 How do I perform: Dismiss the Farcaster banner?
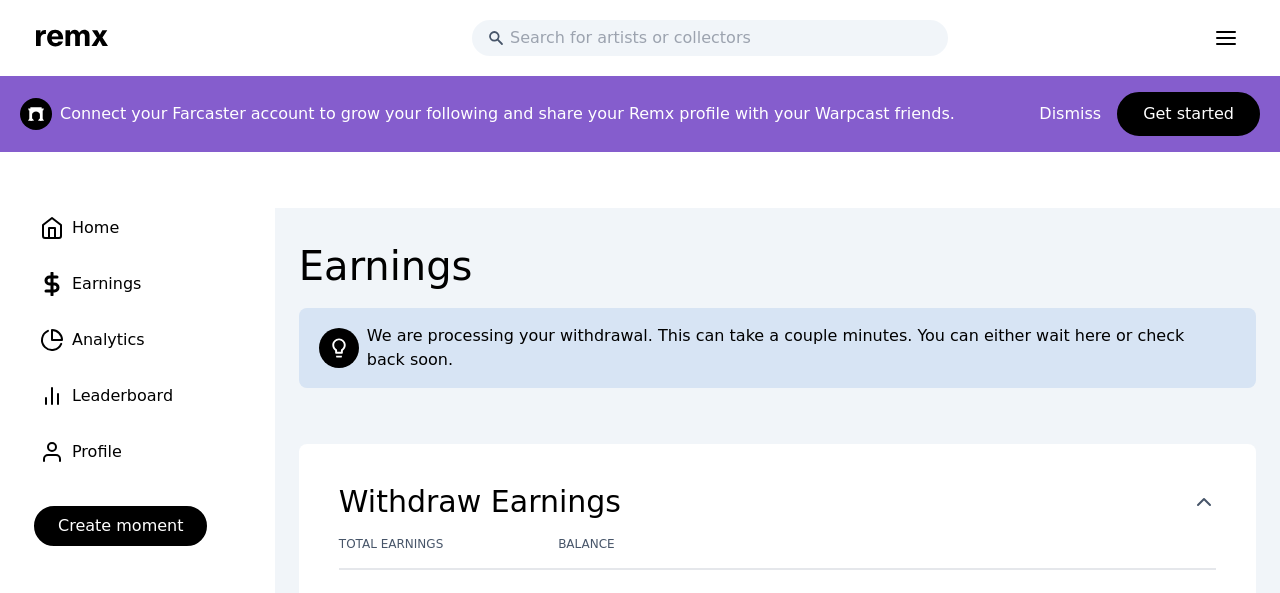1069,114
